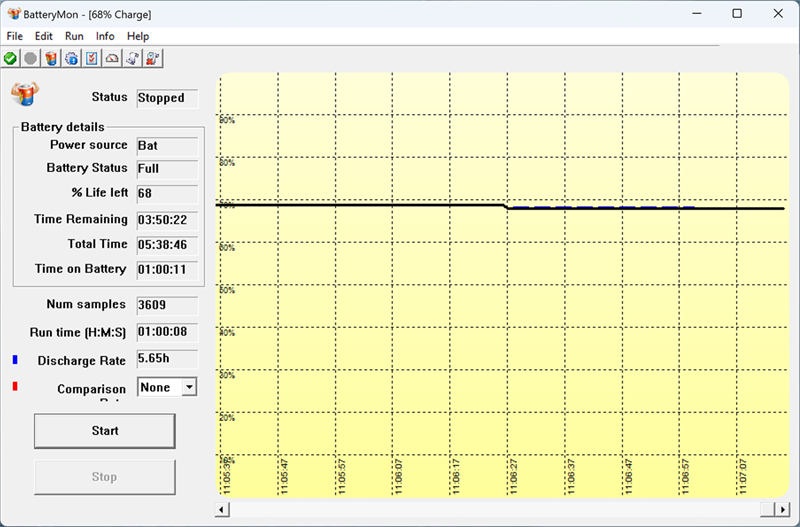This screenshot has width=800, height=527.
Task: Click the Comparison combo box showing None
Action: (x=167, y=387)
